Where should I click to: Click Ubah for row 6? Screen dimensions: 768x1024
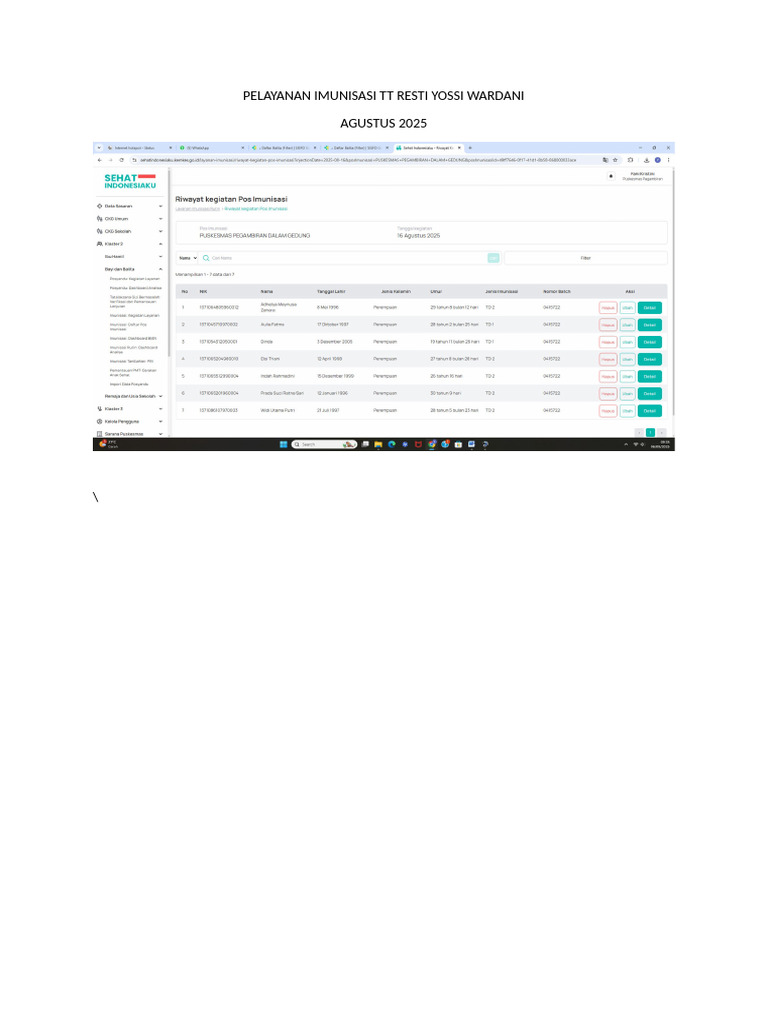click(627, 394)
